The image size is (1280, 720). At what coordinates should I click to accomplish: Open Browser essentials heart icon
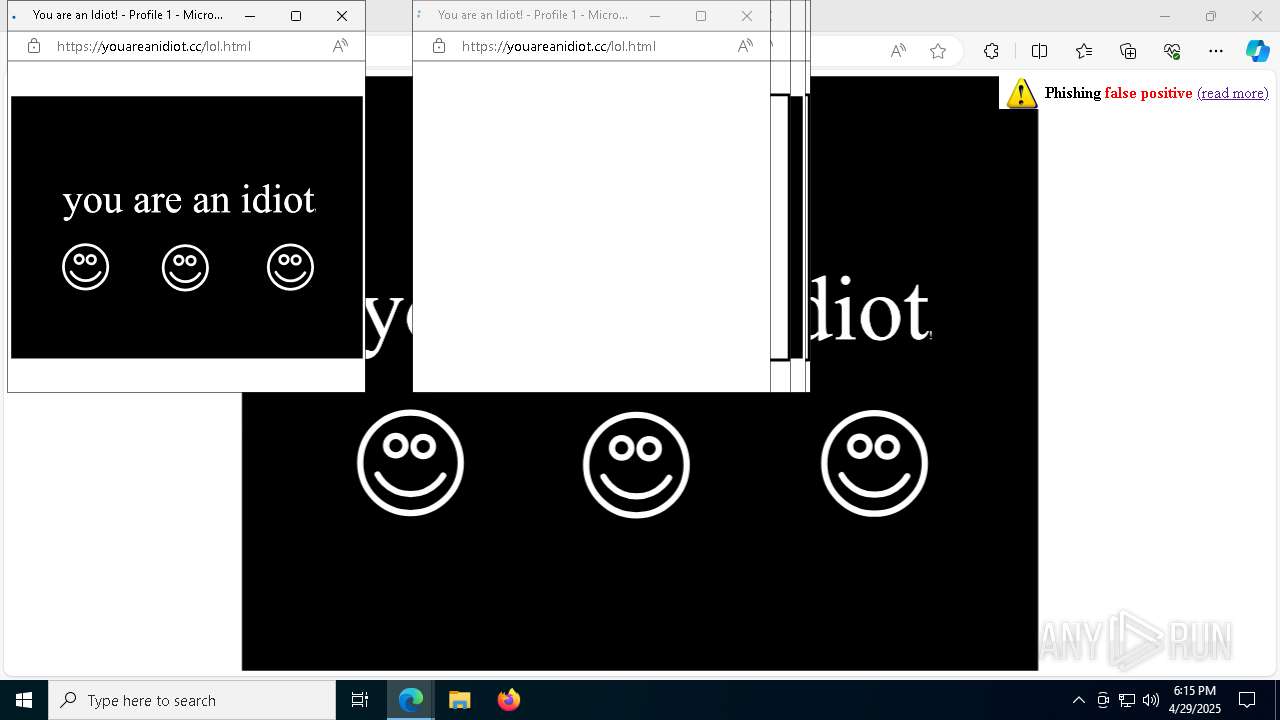(1172, 51)
